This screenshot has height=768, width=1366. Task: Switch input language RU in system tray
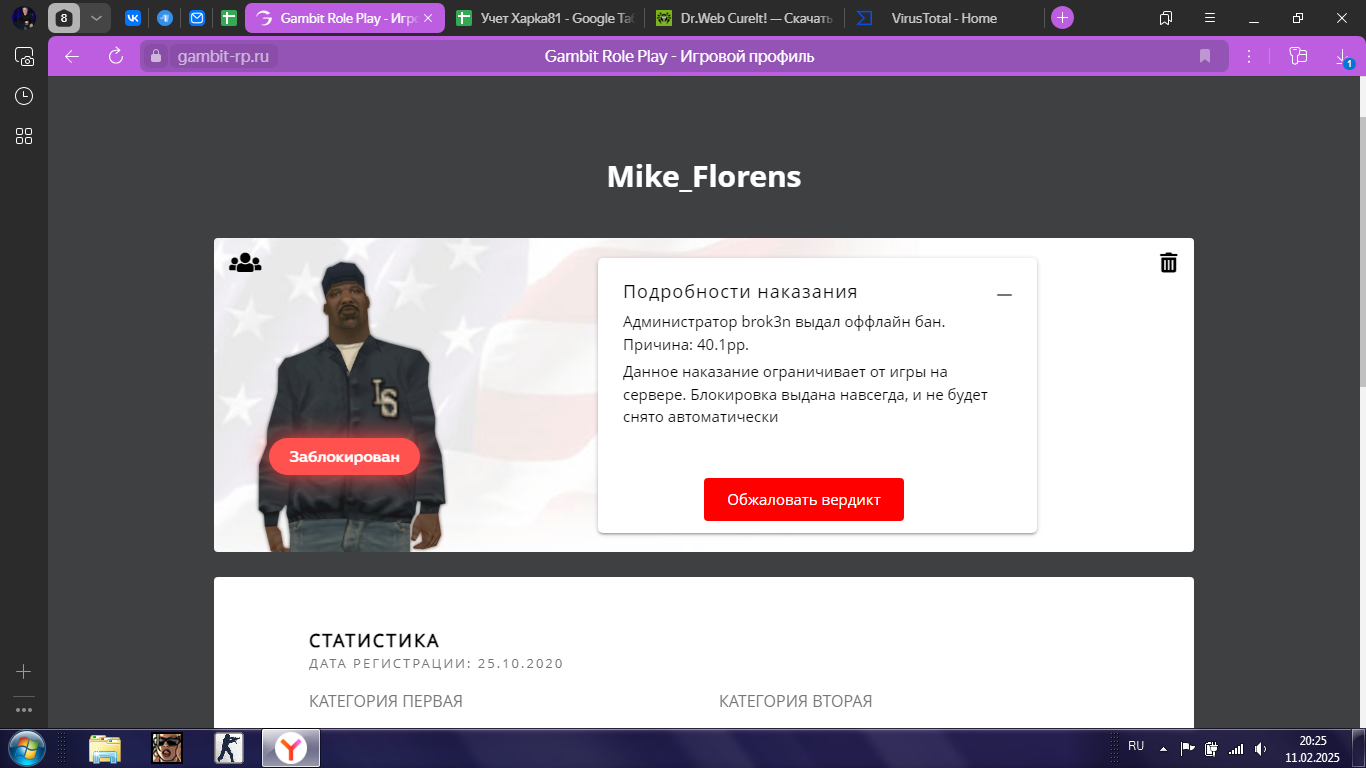1136,746
